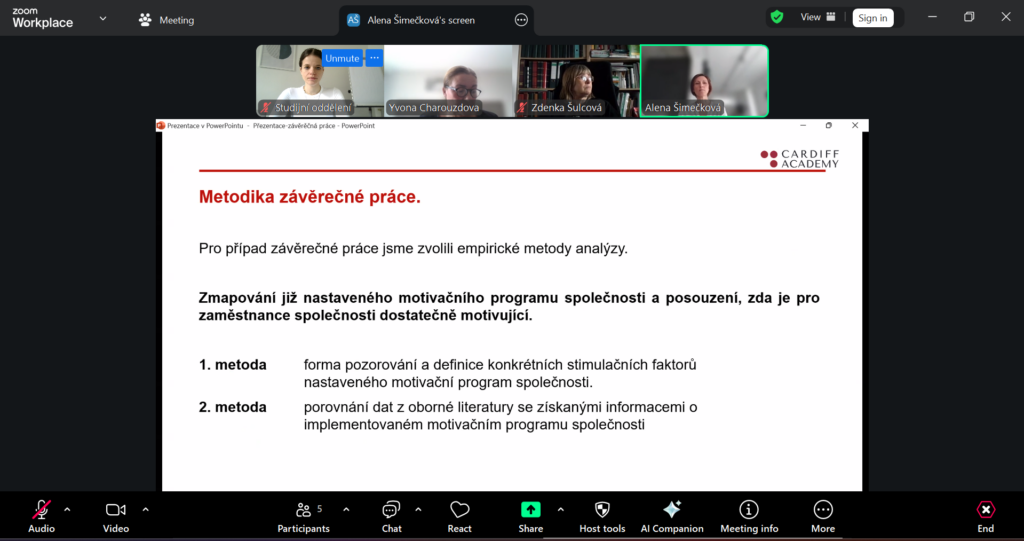This screenshot has height=541, width=1024.
Task: Click the PowerPoint icon in shared window title
Action: (x=161, y=125)
